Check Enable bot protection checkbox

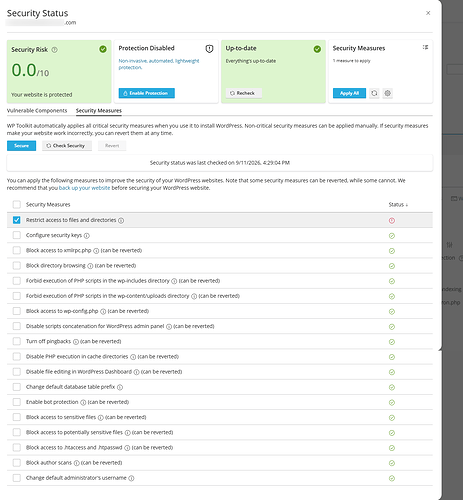pos(17,402)
